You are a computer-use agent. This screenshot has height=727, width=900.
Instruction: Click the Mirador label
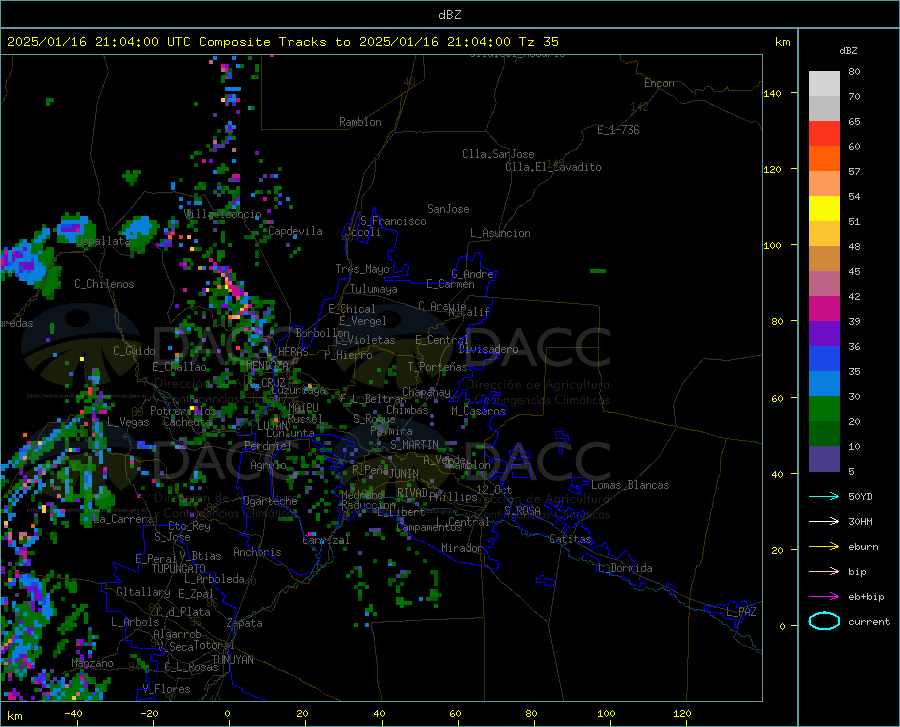pos(462,548)
